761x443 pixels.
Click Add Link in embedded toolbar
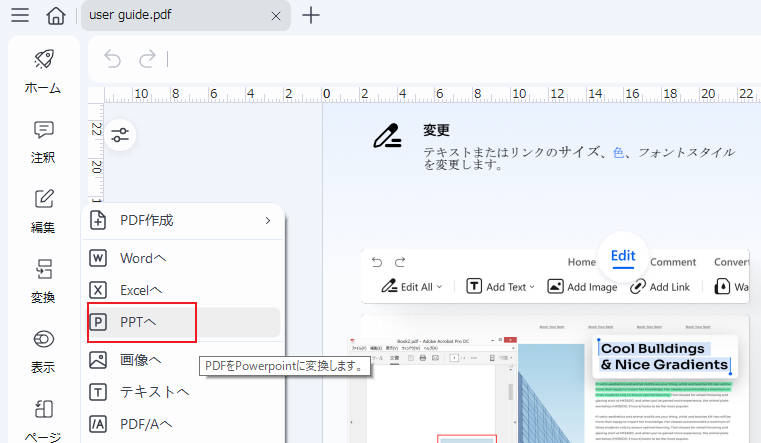(x=660, y=287)
